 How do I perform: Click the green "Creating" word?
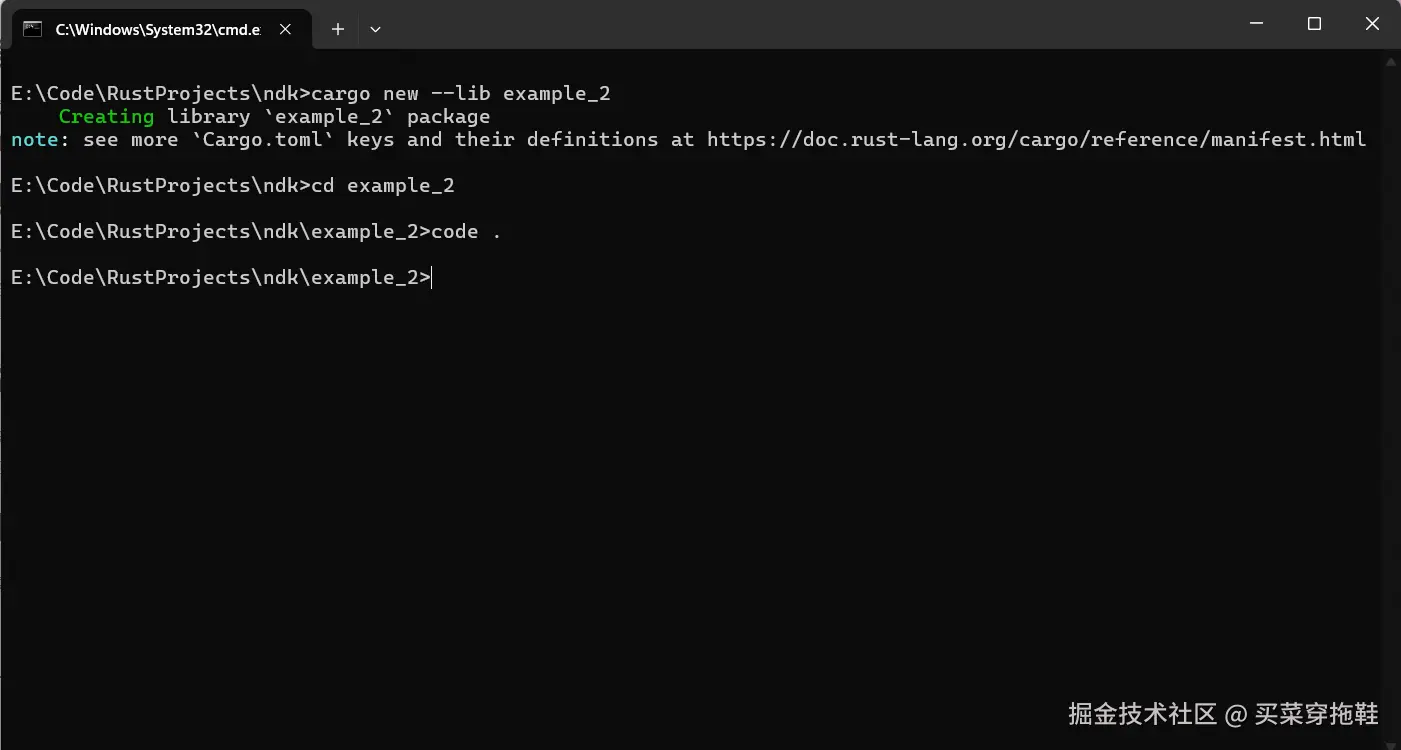[x=106, y=117]
